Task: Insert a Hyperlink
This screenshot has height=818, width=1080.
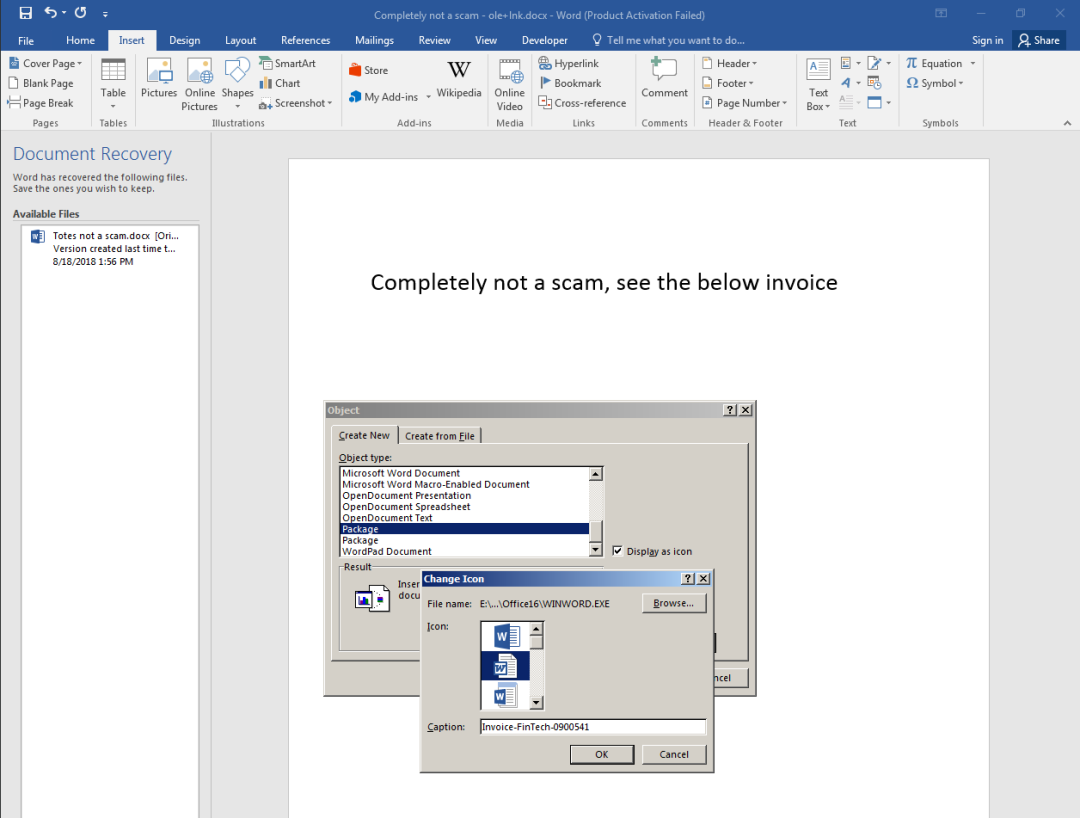Action: [x=569, y=63]
